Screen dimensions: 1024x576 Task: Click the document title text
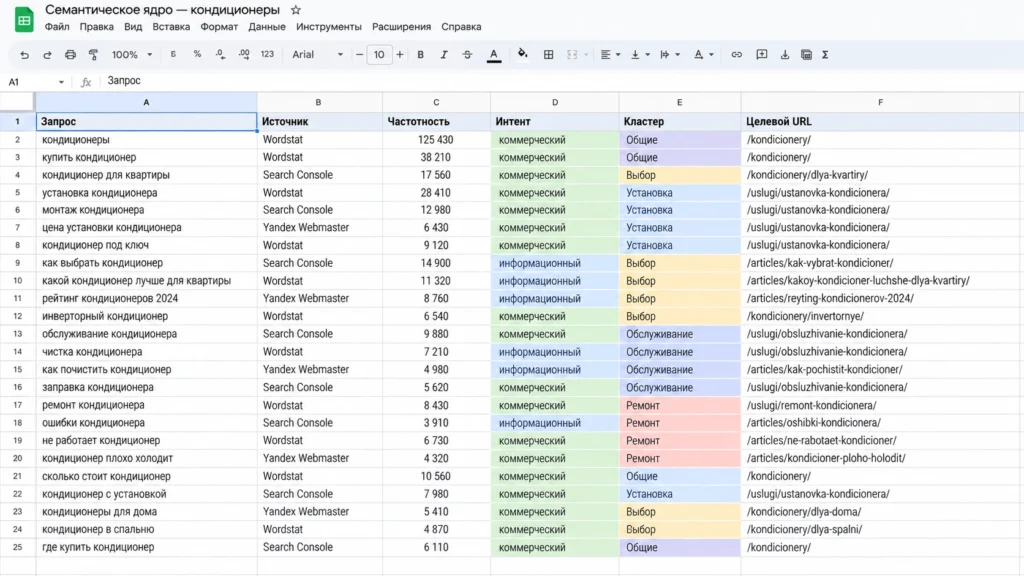point(163,10)
